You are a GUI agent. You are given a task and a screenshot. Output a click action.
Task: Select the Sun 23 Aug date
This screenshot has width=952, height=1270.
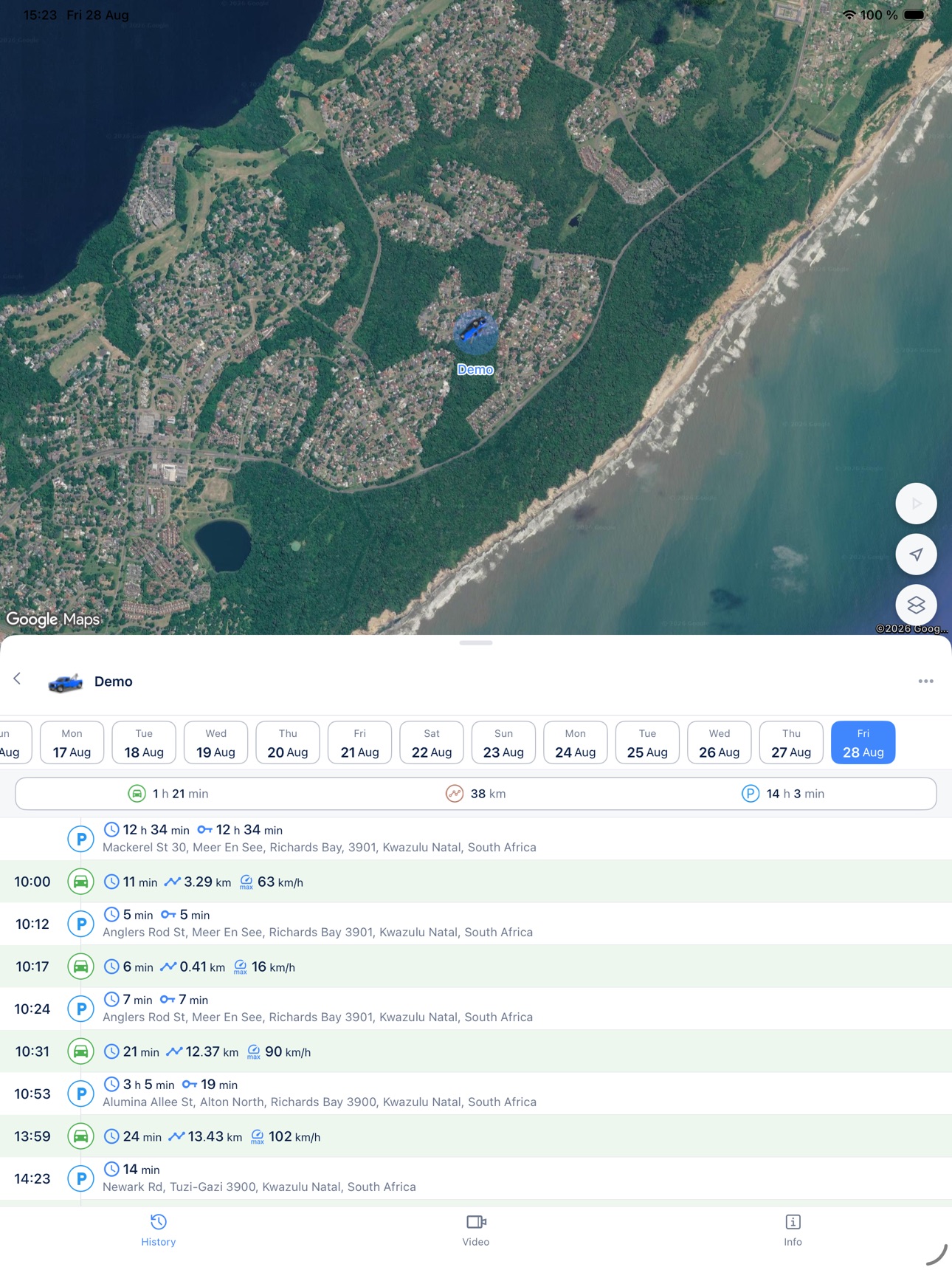503,743
